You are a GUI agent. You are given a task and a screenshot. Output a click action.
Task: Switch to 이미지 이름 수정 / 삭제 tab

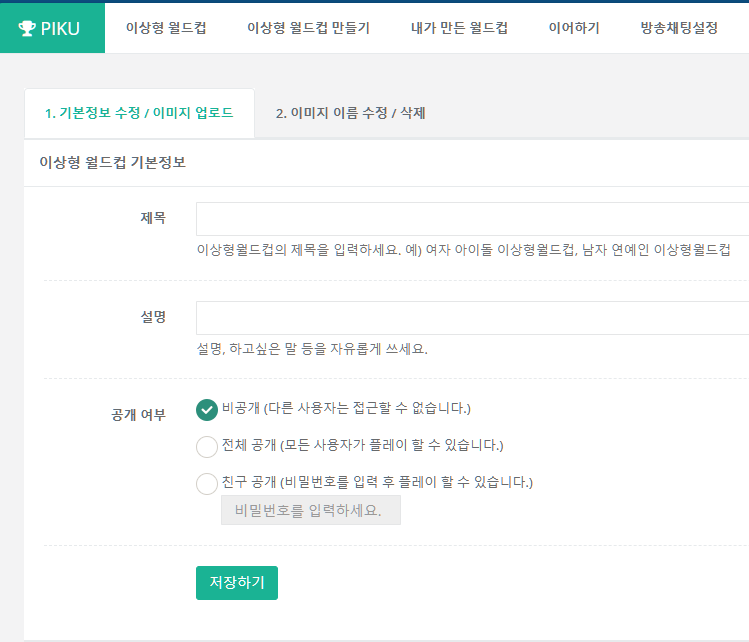[350, 113]
